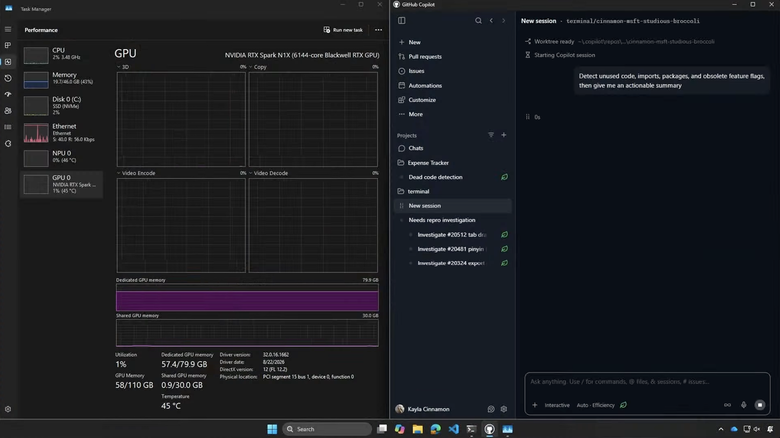Add a new project with plus icon
The width and height of the screenshot is (780, 438).
pos(503,135)
